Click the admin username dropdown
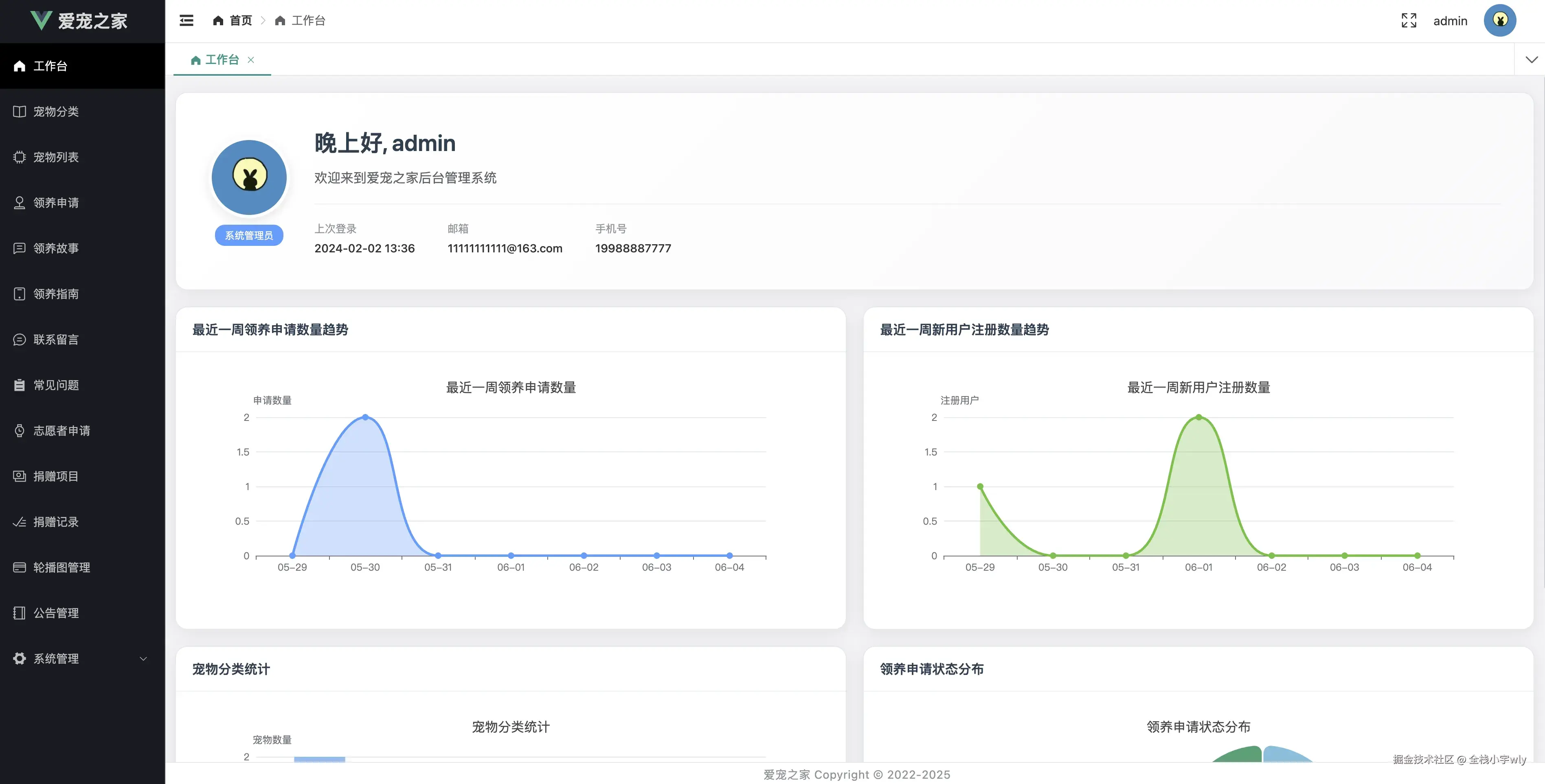The width and height of the screenshot is (1545, 784). tap(1450, 21)
